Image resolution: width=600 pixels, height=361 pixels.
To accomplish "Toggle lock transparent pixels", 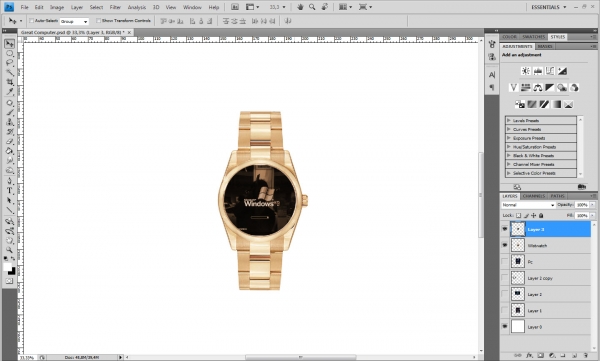I will pyautogui.click(x=518, y=216).
